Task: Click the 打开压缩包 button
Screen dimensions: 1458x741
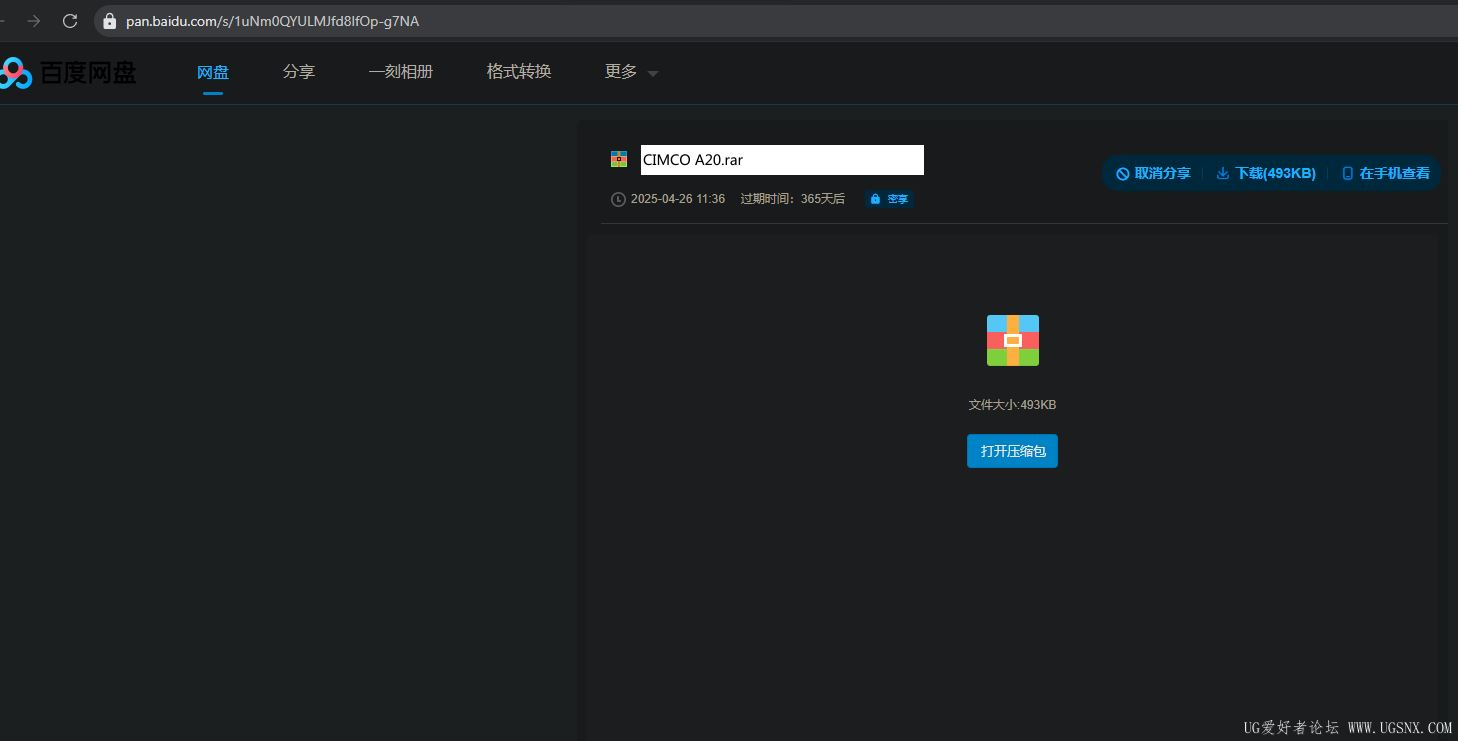Action: pyautogui.click(x=1012, y=451)
